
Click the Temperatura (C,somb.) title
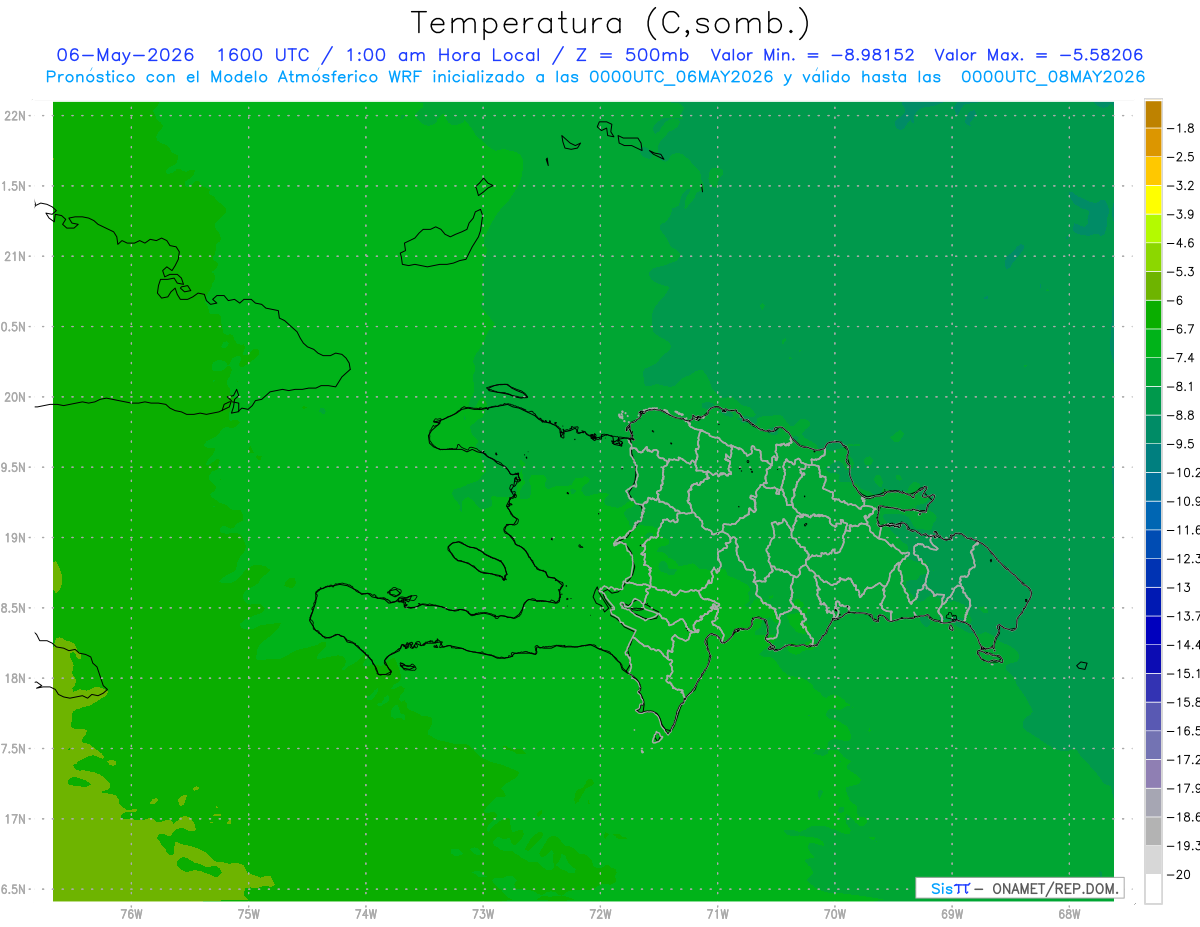(611, 22)
